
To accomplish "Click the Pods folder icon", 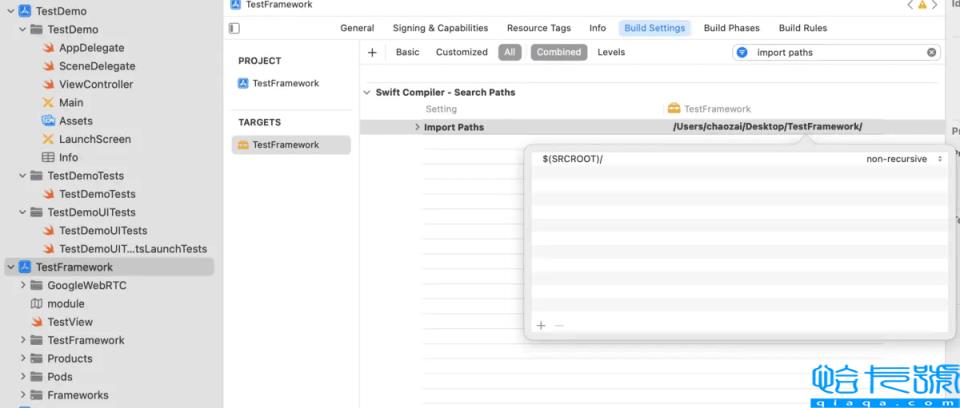I will (37, 377).
